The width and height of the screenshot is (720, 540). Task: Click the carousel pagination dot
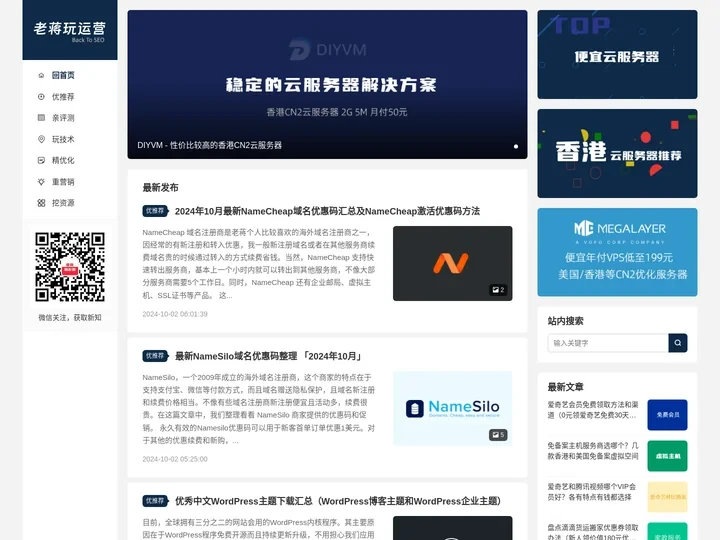516,146
